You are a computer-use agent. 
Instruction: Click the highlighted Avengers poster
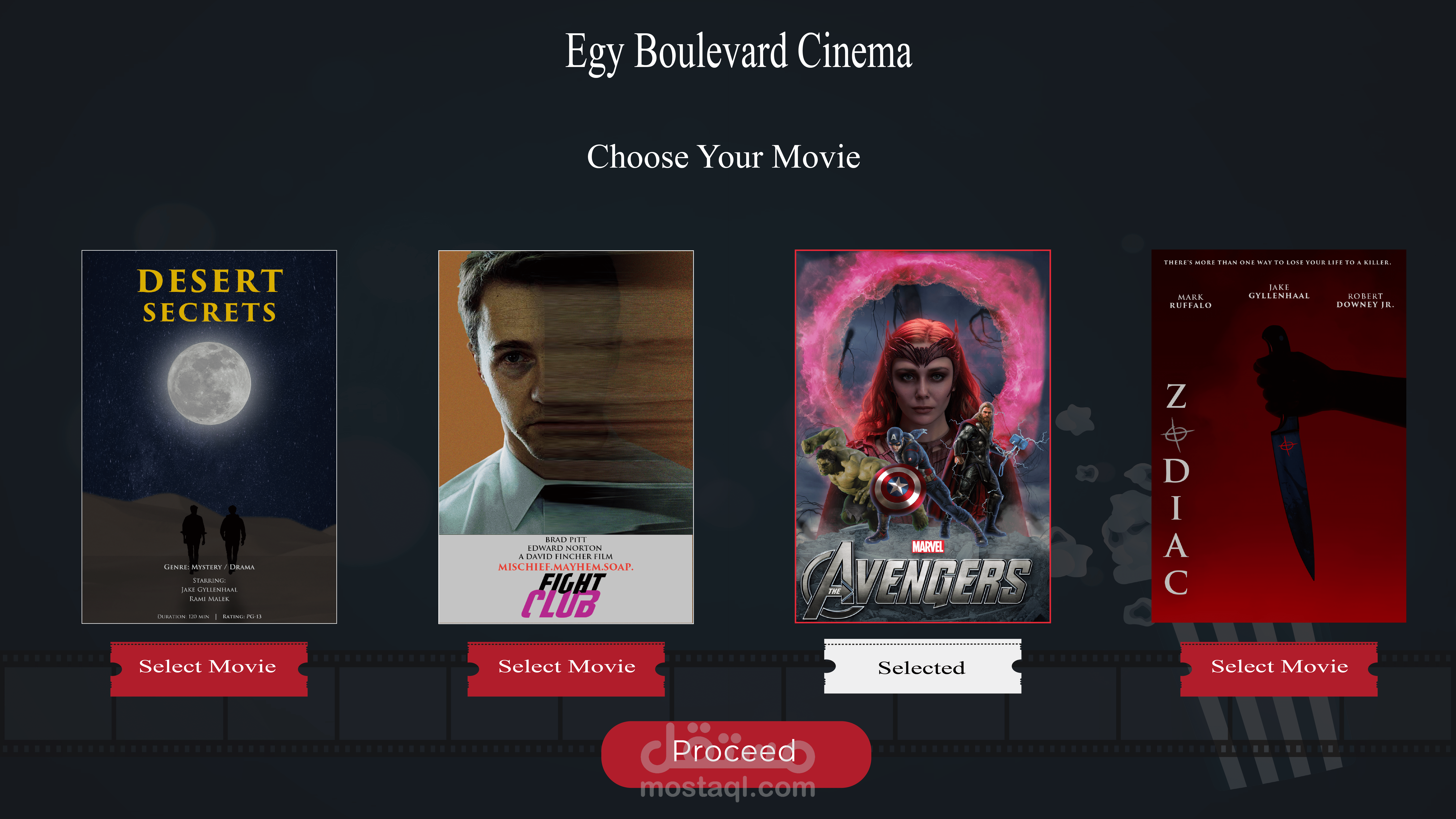tap(922, 436)
